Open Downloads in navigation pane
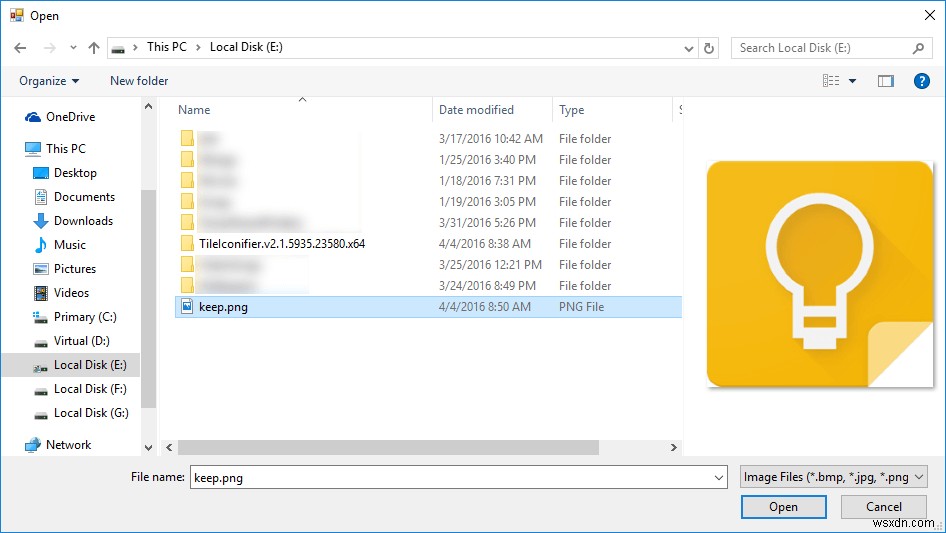 [x=83, y=221]
